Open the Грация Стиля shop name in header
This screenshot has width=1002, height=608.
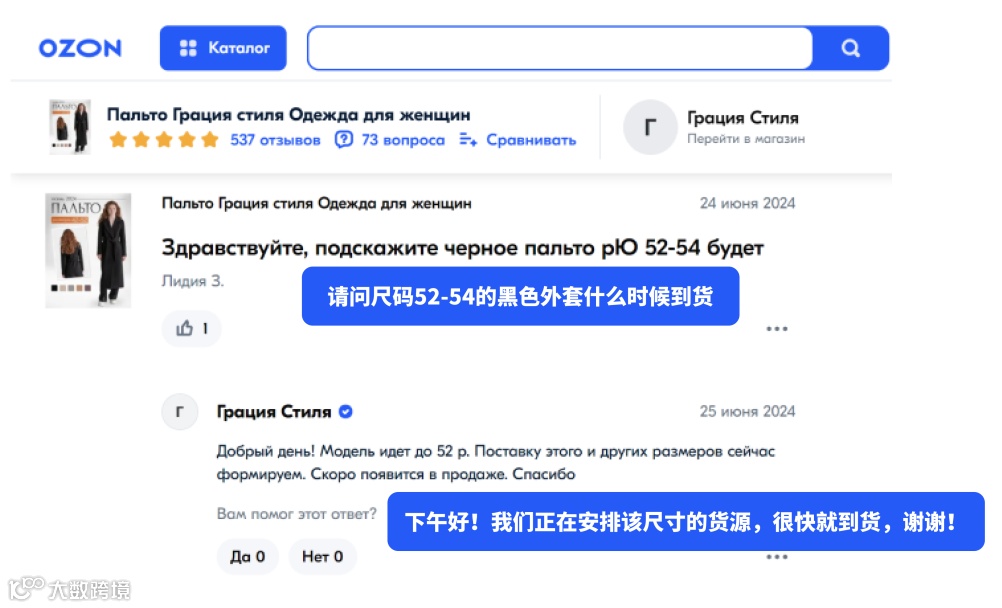click(x=743, y=118)
